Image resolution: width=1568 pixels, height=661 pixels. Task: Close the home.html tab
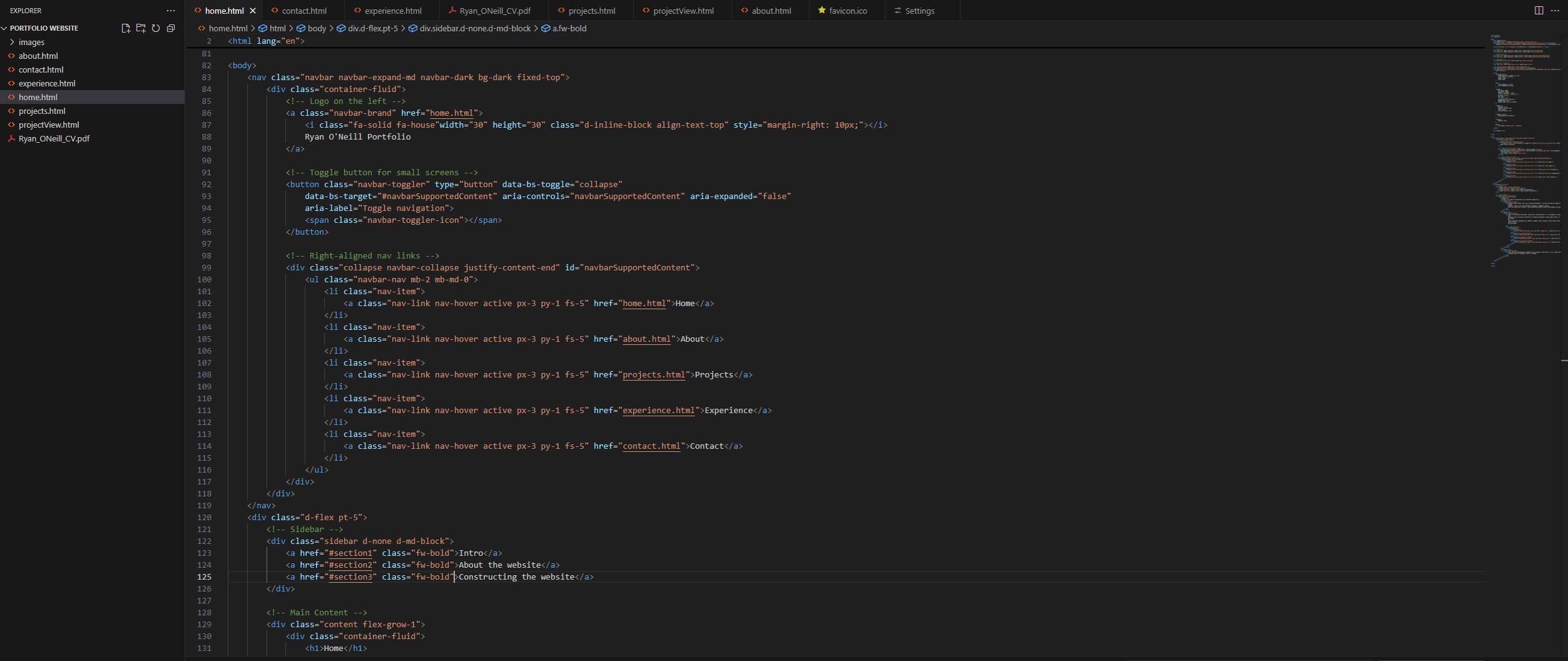(x=253, y=11)
